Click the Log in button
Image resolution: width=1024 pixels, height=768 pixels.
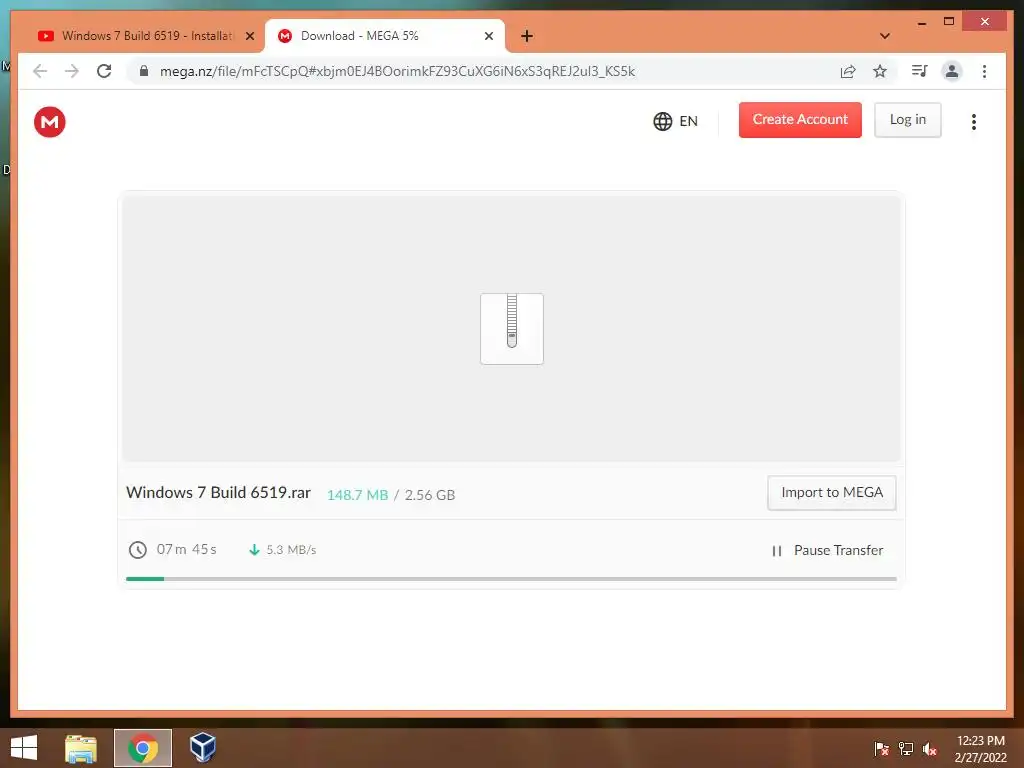(908, 120)
